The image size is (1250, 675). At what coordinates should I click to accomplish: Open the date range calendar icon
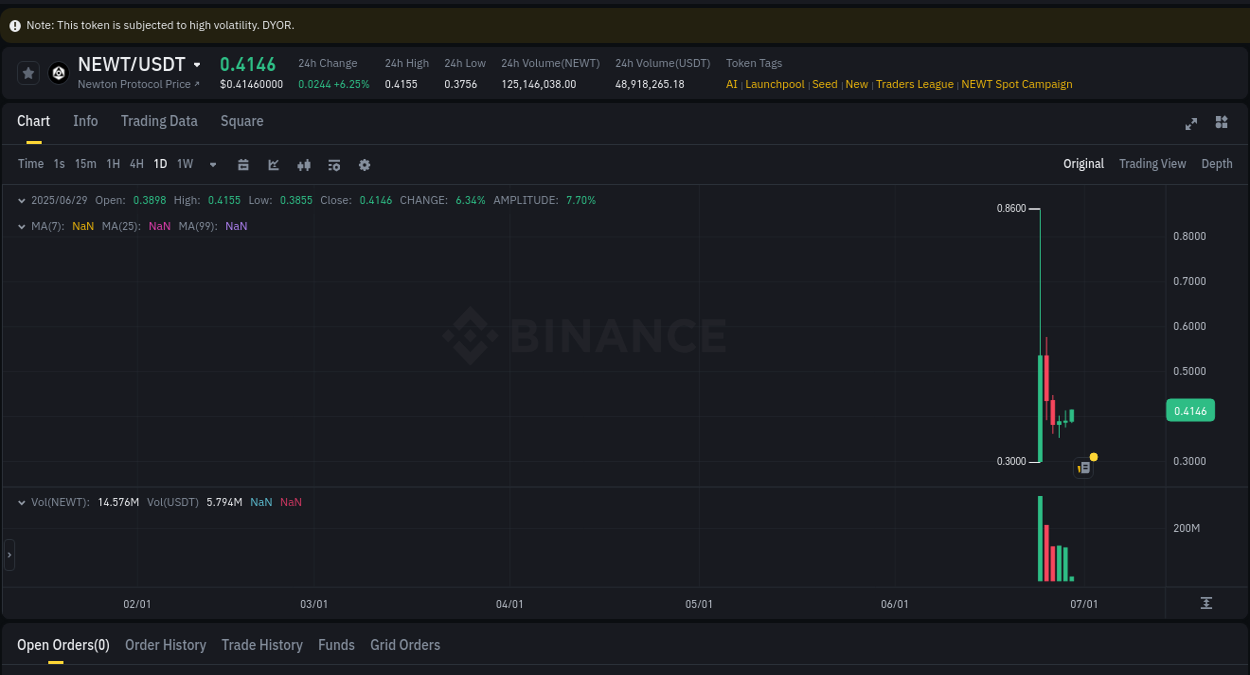click(x=243, y=164)
